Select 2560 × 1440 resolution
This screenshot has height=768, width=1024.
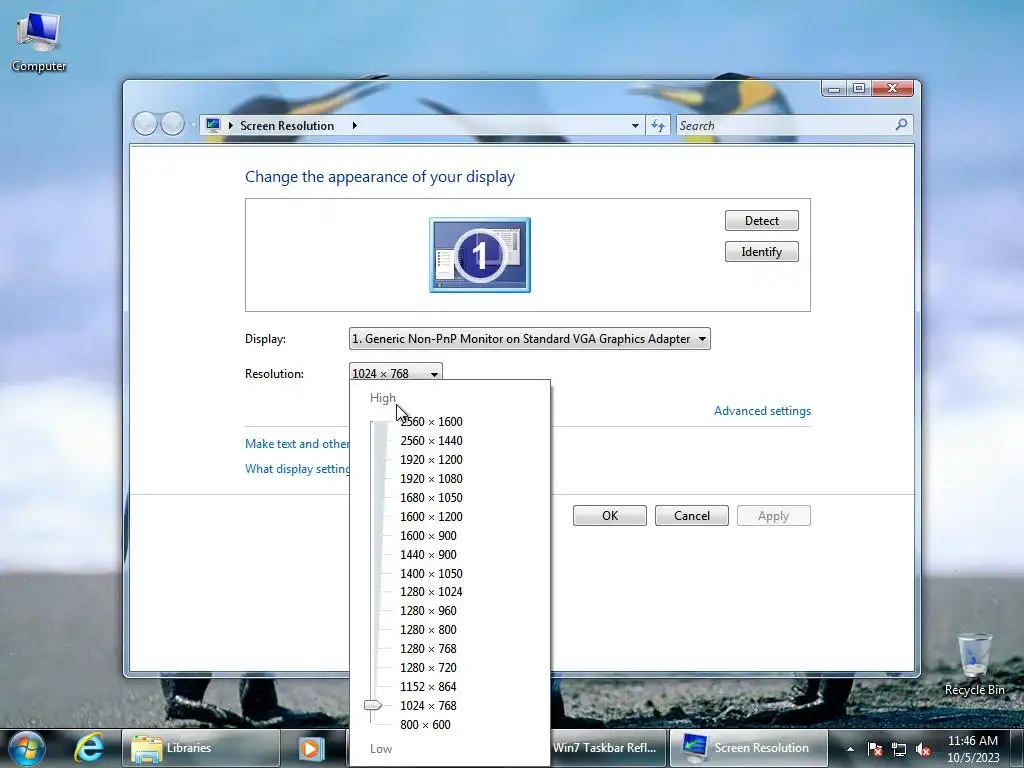pos(431,441)
